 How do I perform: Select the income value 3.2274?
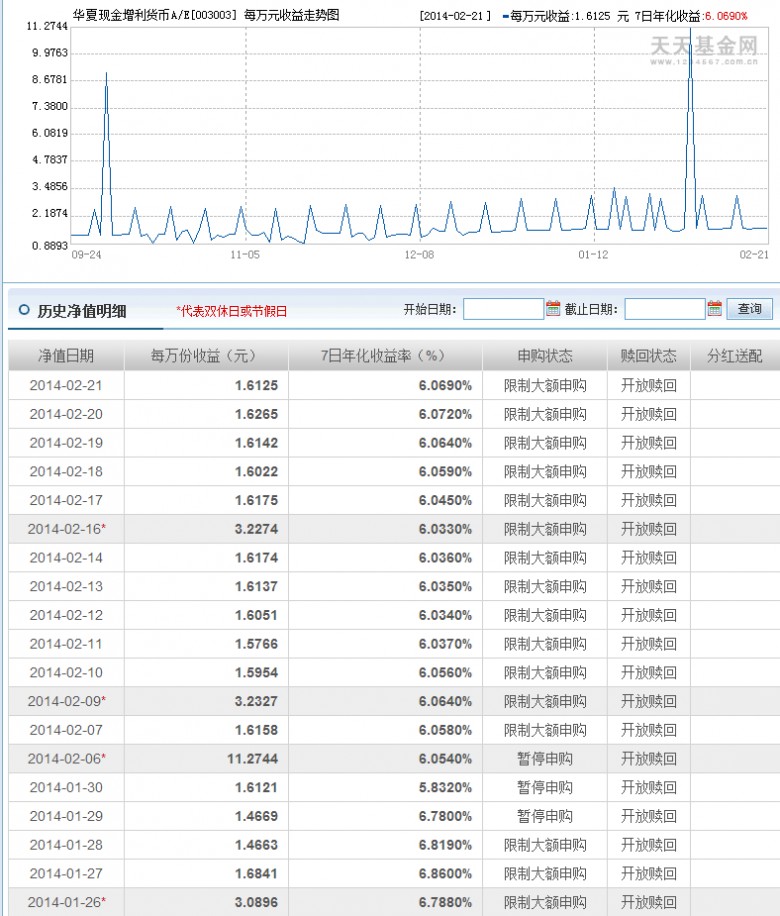256,529
